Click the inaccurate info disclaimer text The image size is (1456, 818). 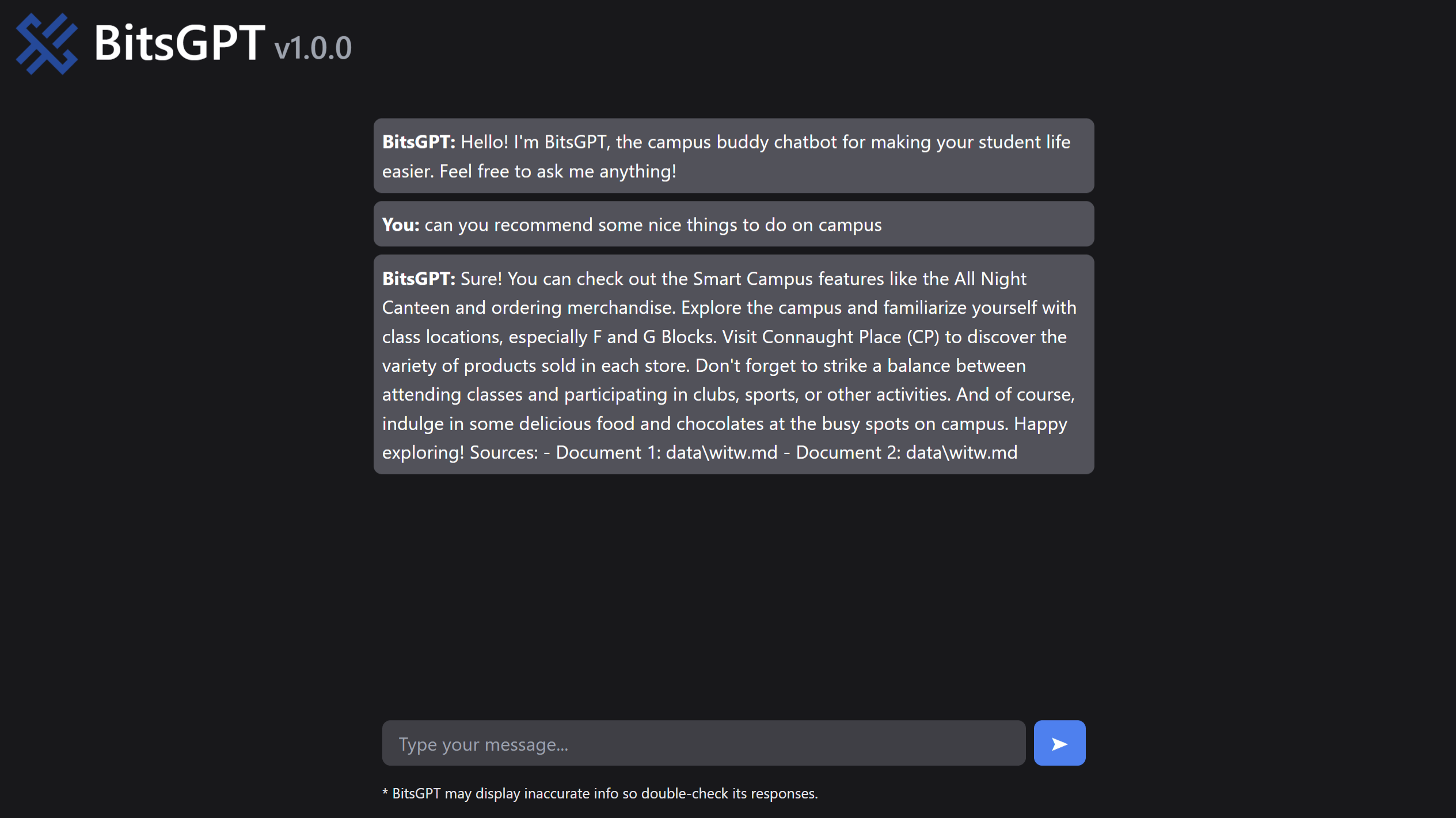click(599, 793)
